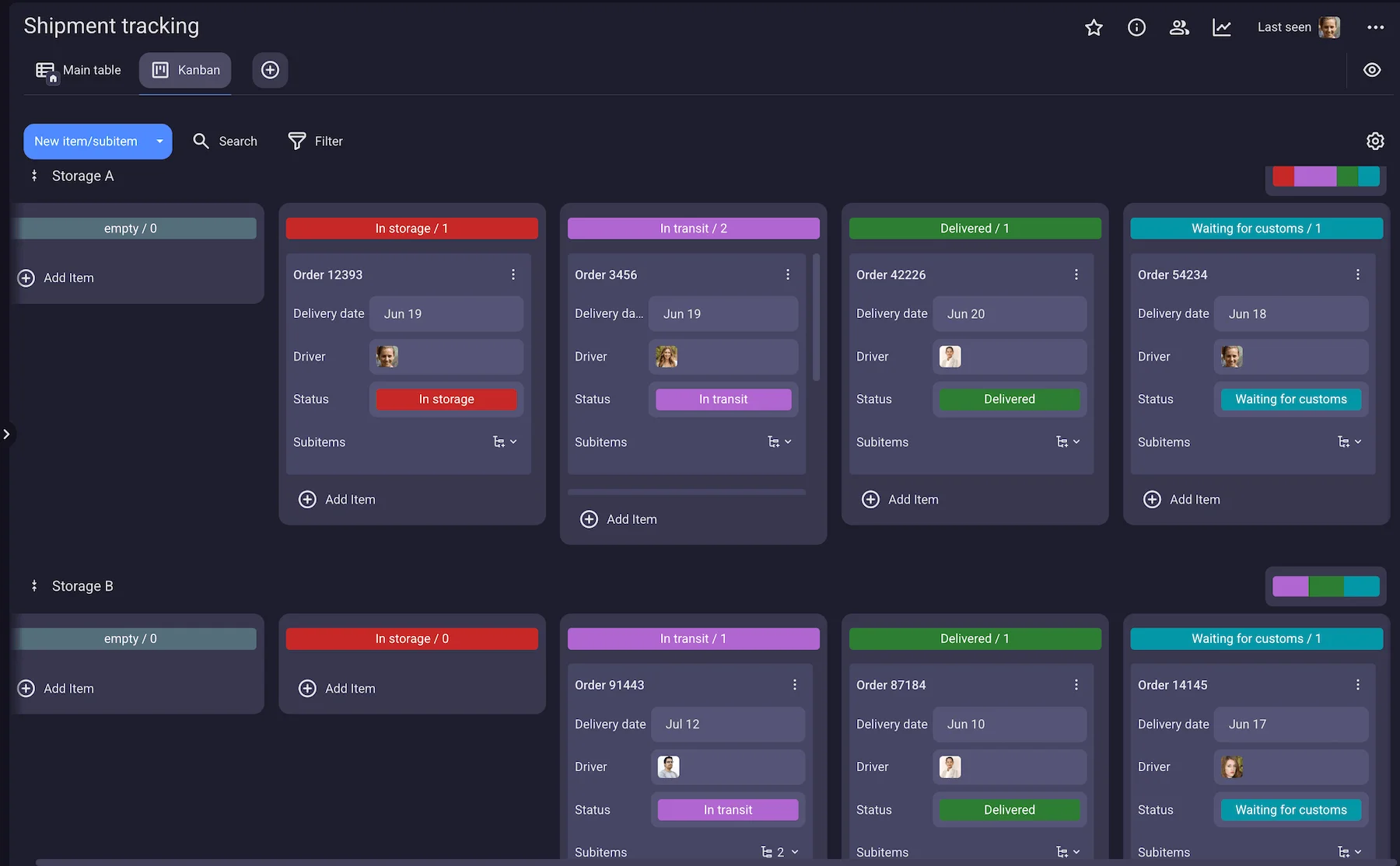Click the bottom horizontal scrollbar
Viewport: 1400px width, 866px height.
(x=716, y=862)
